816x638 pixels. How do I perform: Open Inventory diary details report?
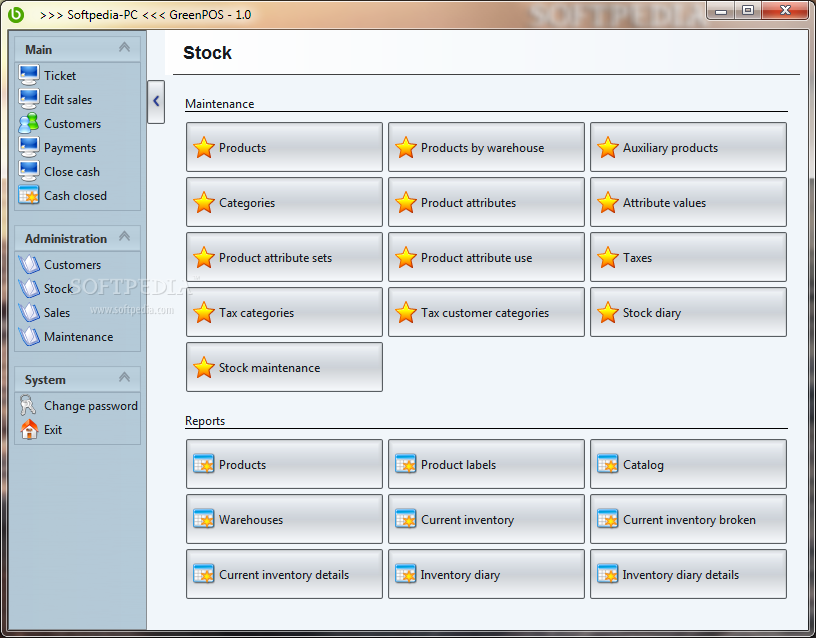688,574
